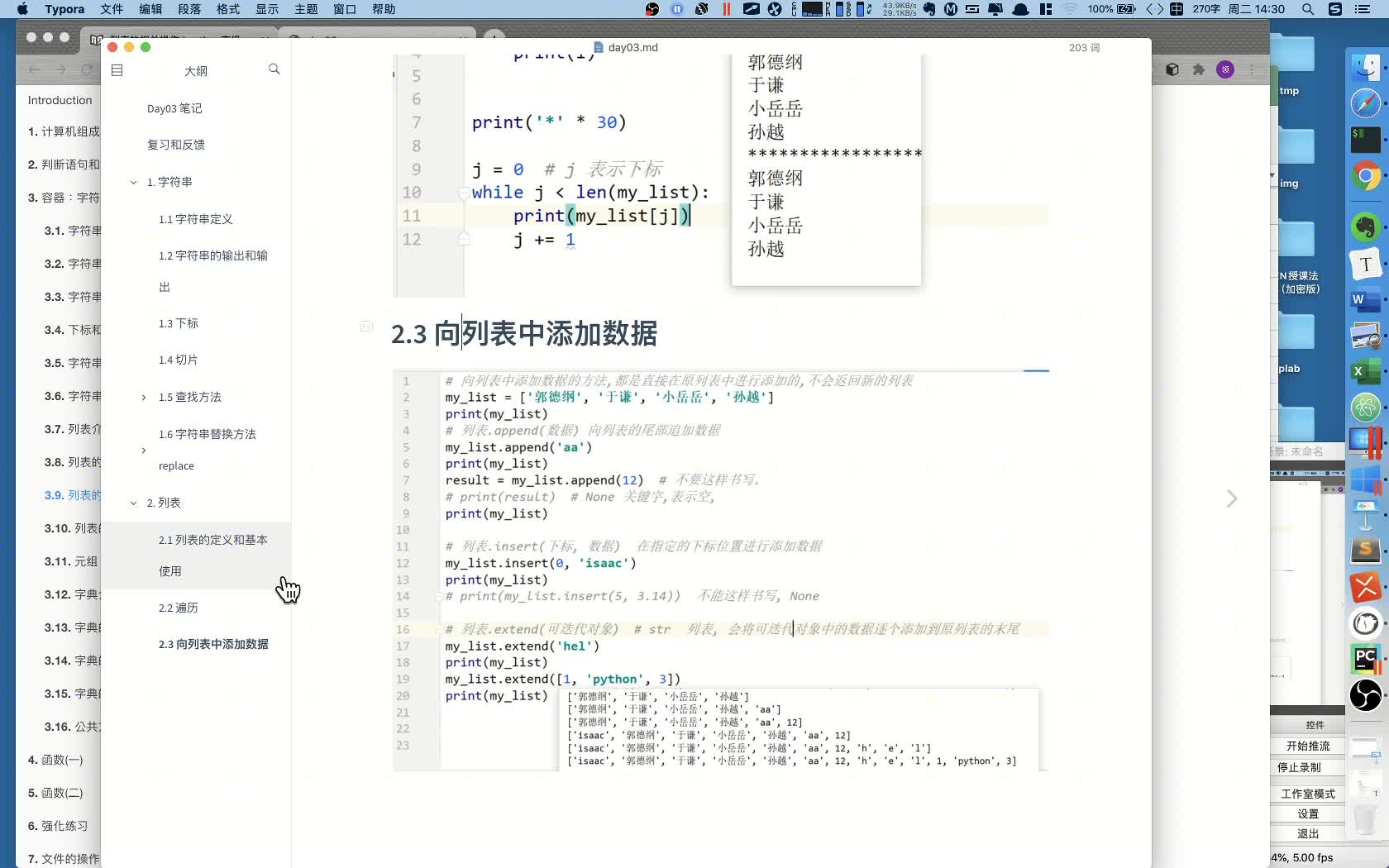The width and height of the screenshot is (1389, 868).
Task: Open Google Chrome from the Dock
Action: pyautogui.click(x=1366, y=176)
